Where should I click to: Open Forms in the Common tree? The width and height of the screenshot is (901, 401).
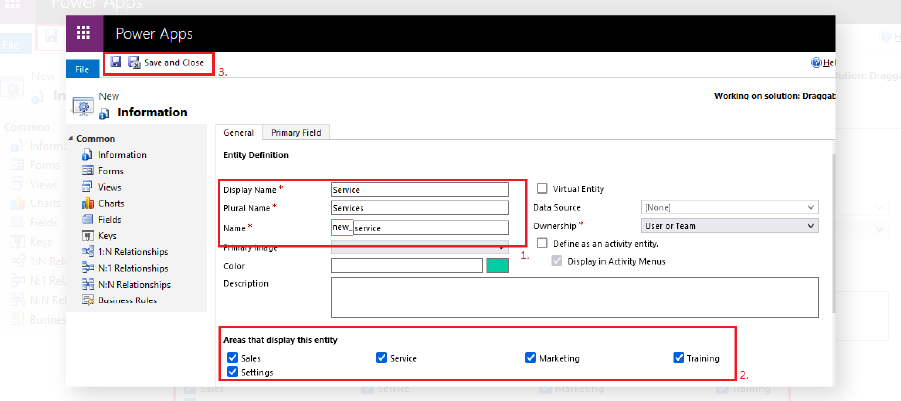pos(110,171)
